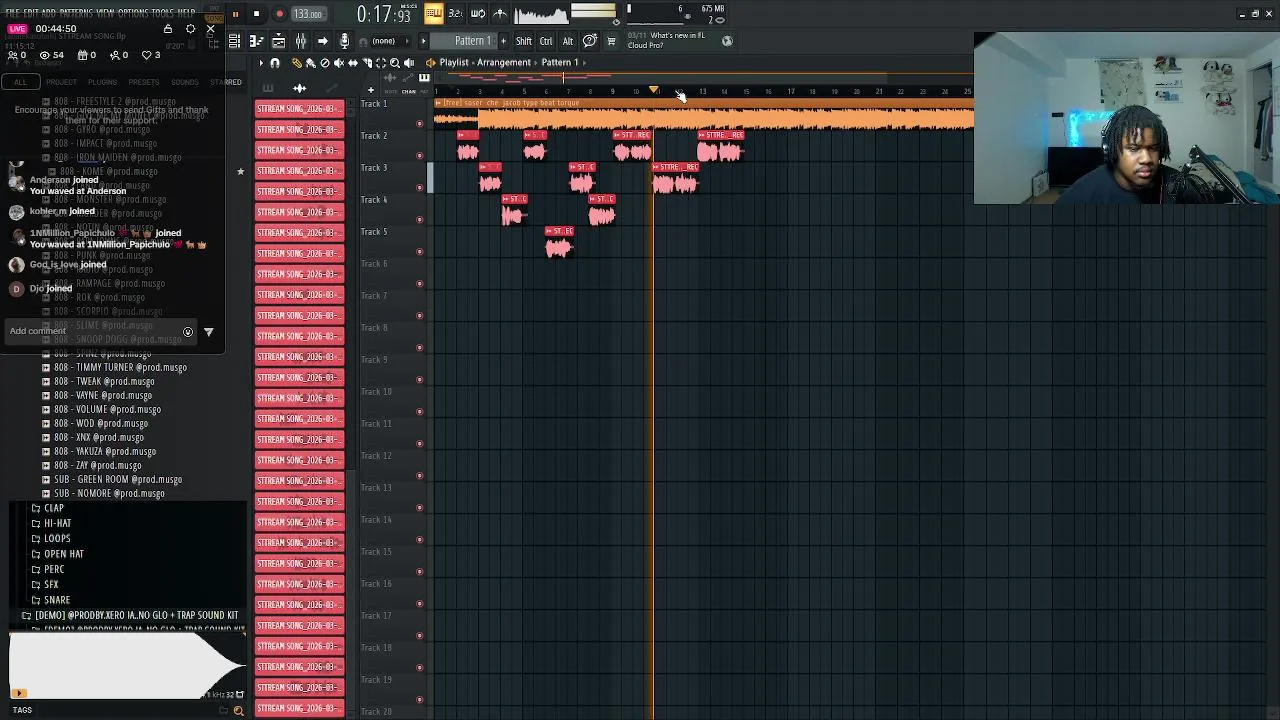The height and width of the screenshot is (720, 1280).
Task: Choose the Select marquee tool
Action: point(381,62)
